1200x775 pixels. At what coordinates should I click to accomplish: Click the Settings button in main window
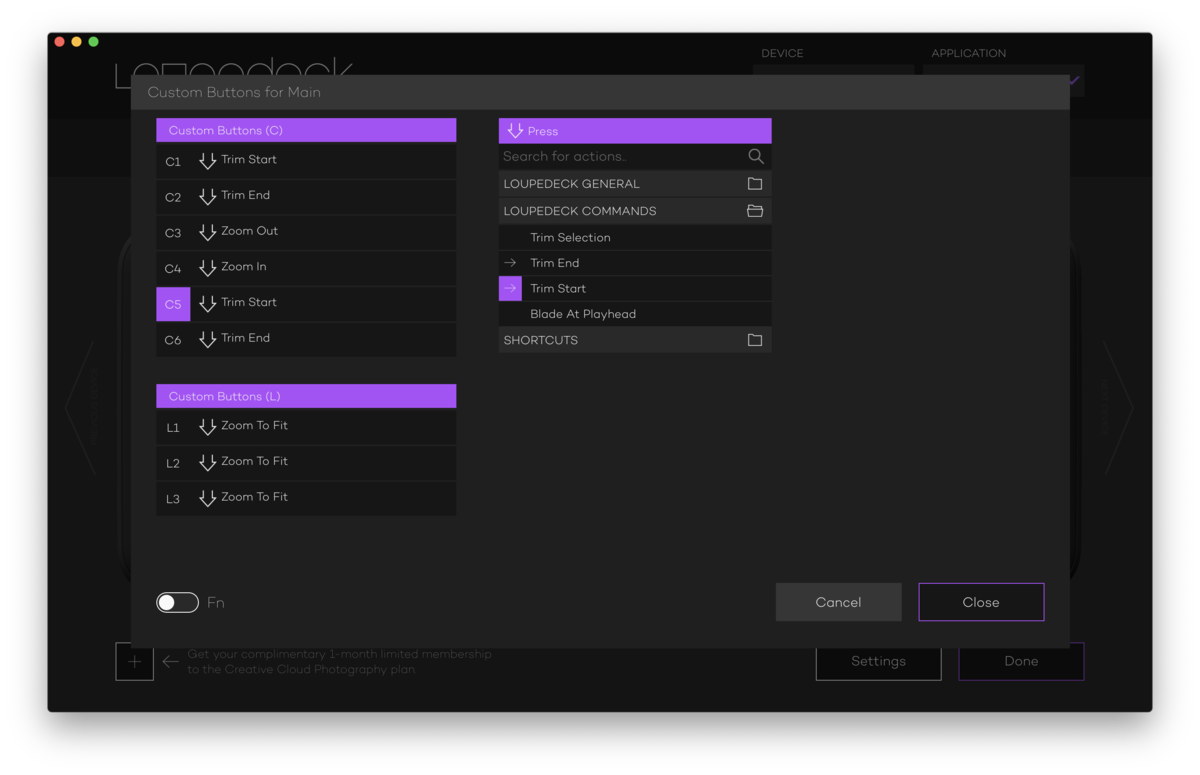[878, 661]
